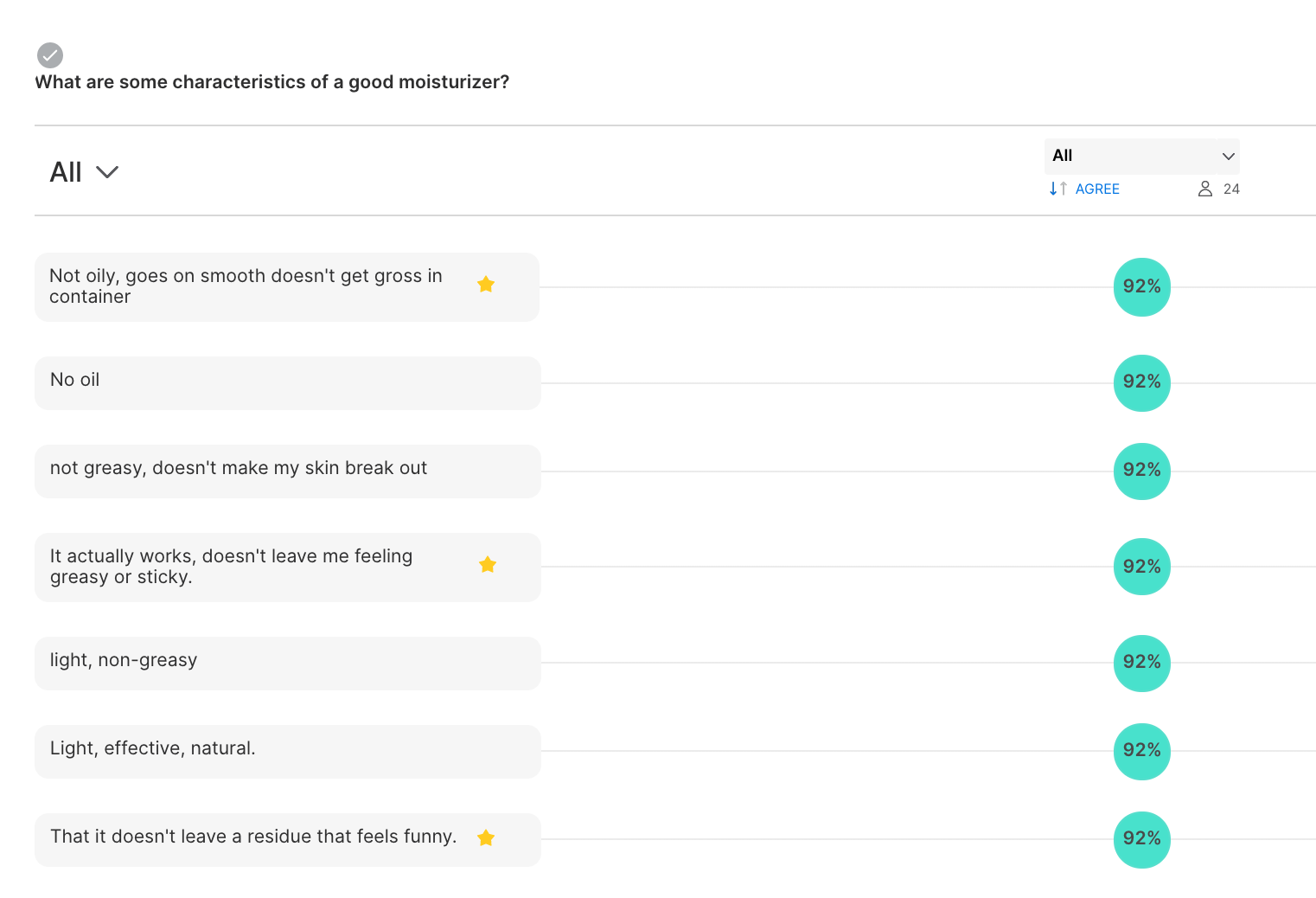The image size is (1316, 898).
Task: Select the 'light, non-greasy' response card
Action: 288,663
